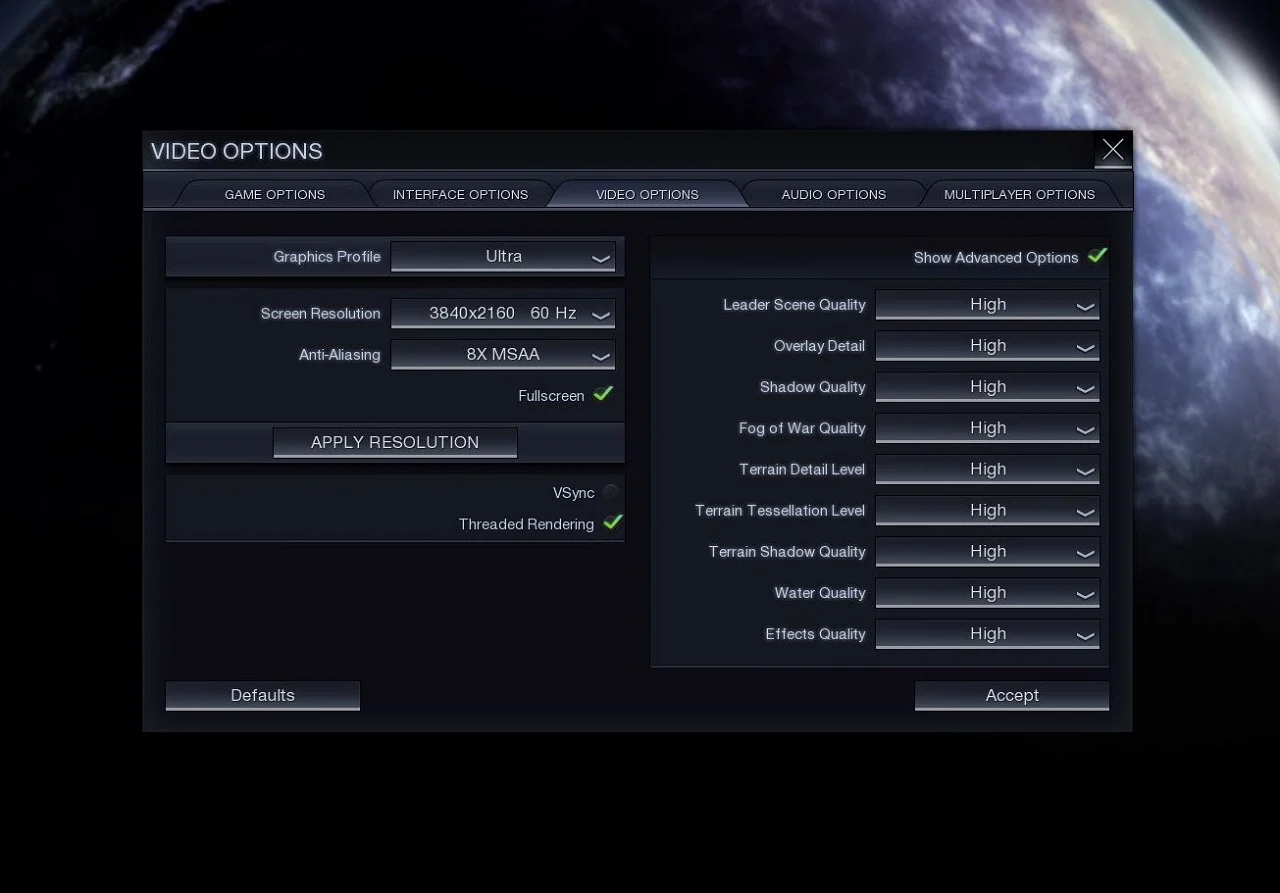
Task: Expand the Overlay Detail dropdown
Action: pos(988,346)
